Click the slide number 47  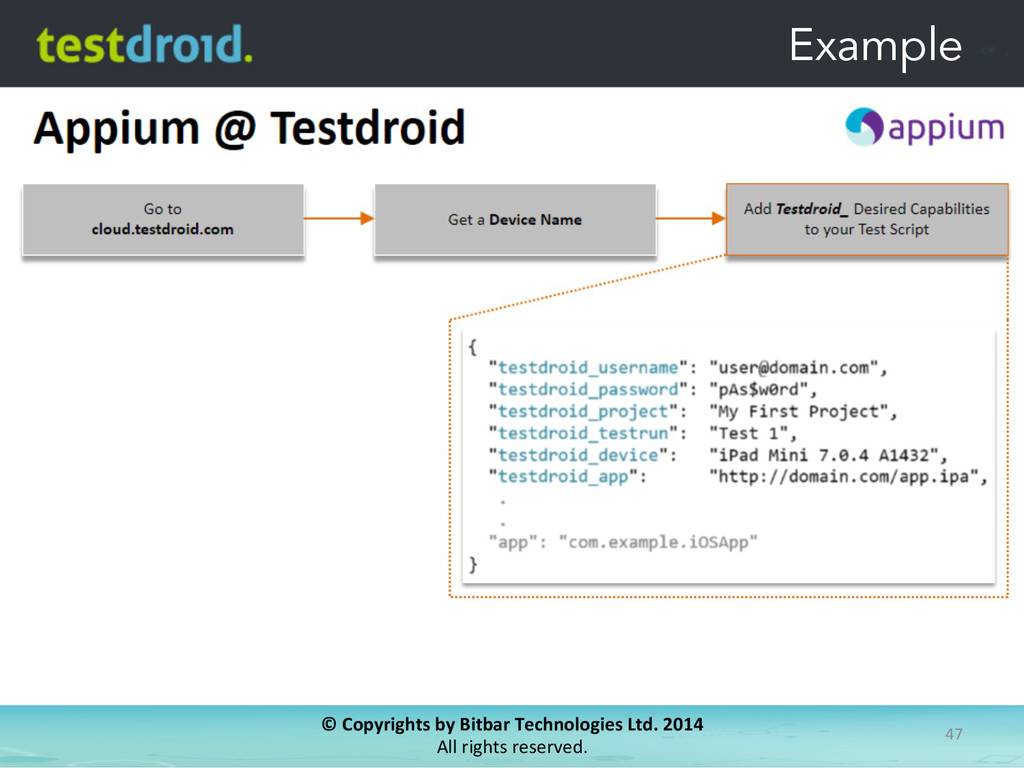953,734
